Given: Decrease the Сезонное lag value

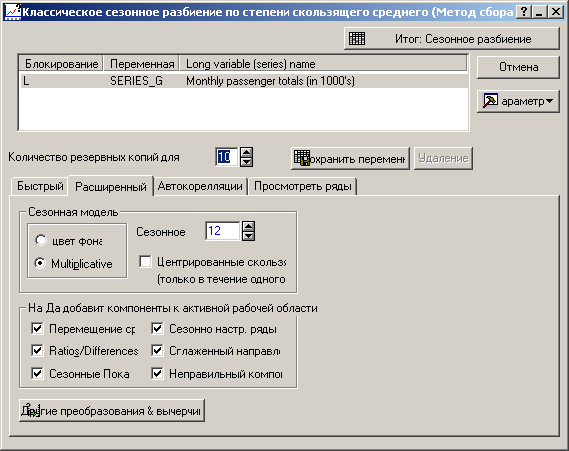Looking at the screenshot, I should tap(249, 236).
